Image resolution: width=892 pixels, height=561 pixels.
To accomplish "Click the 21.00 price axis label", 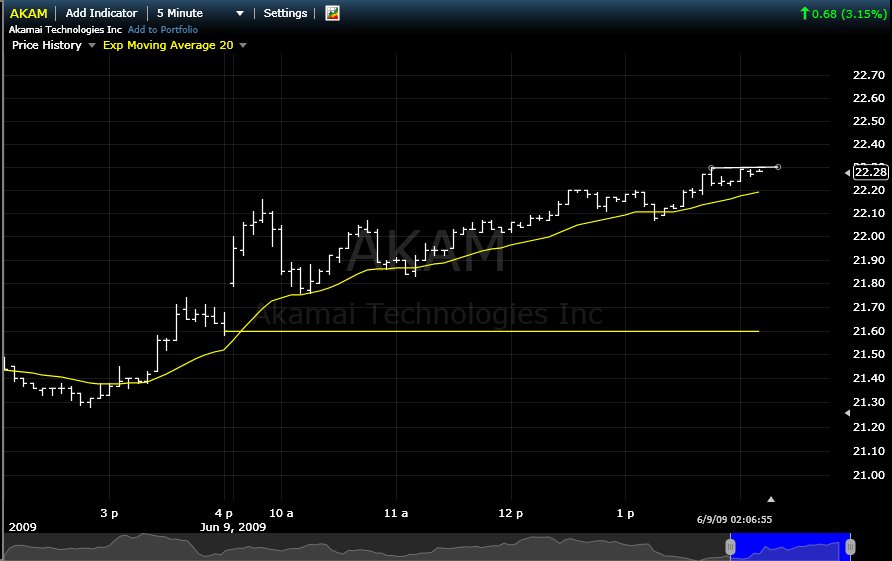I will tap(869, 475).
